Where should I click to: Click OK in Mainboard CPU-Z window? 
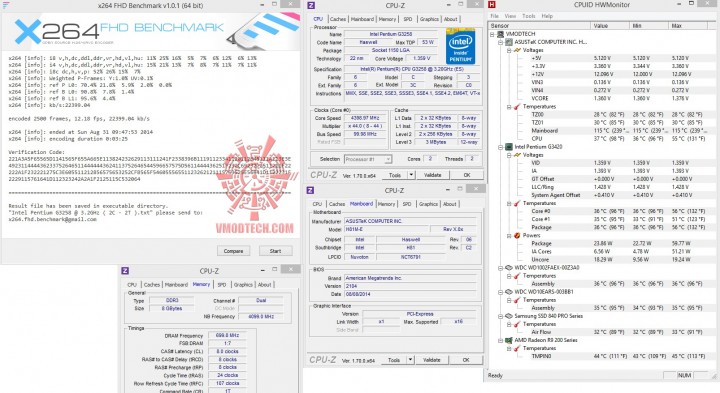click(x=466, y=360)
